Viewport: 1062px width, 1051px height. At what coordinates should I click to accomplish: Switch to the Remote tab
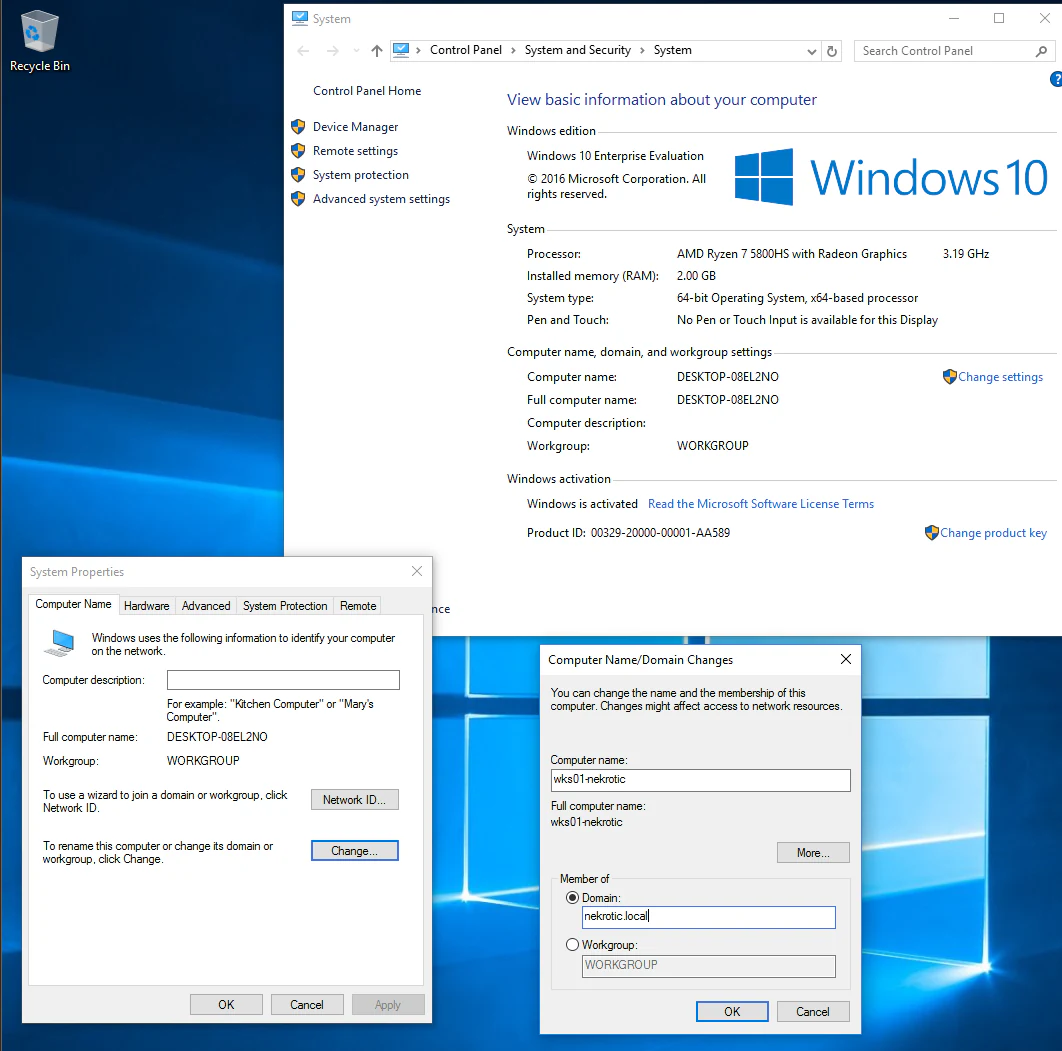(x=358, y=605)
